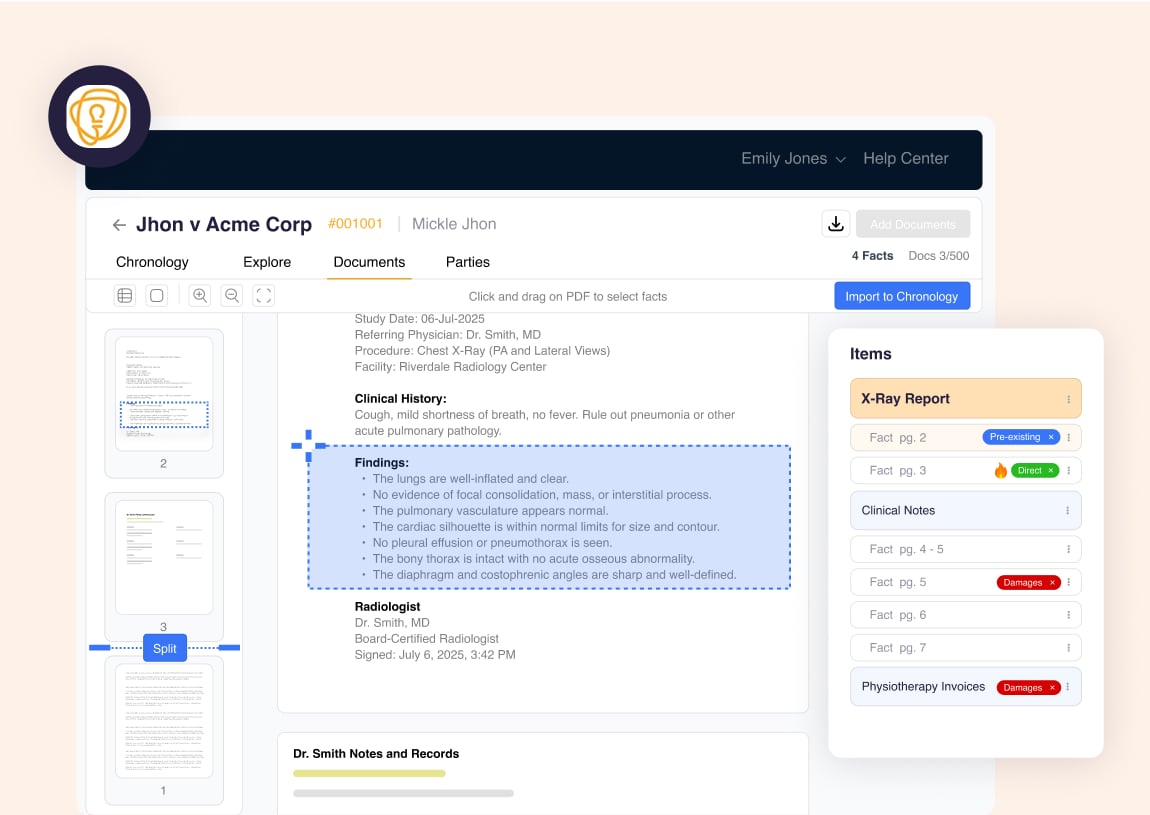
Task: Click the fire icon on Fact pg. 3
Action: [x=1000, y=470]
